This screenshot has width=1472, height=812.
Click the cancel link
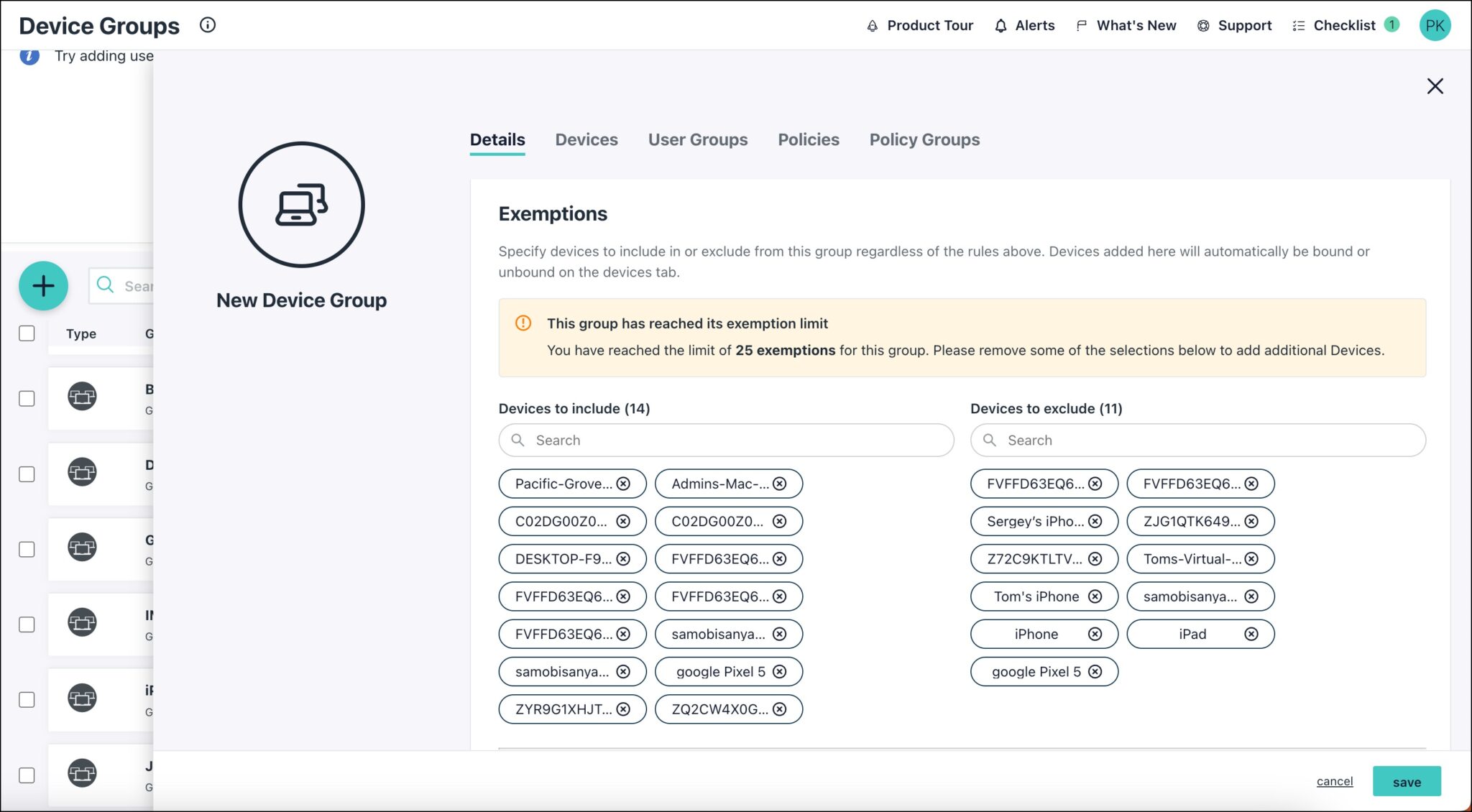coord(1334,782)
